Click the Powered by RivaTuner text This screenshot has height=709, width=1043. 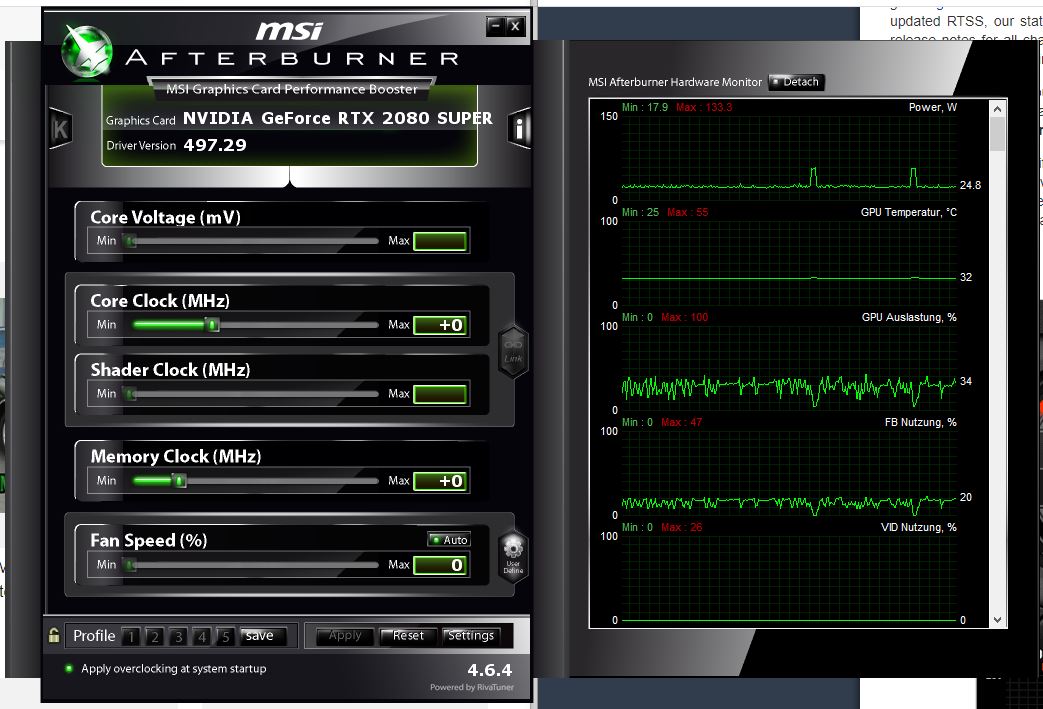(x=472, y=687)
